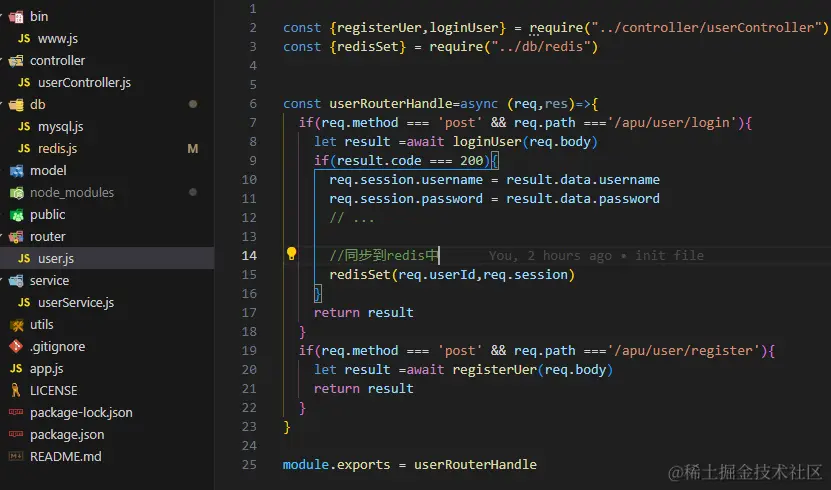
Task: Open www.js file
Action: 58,39
